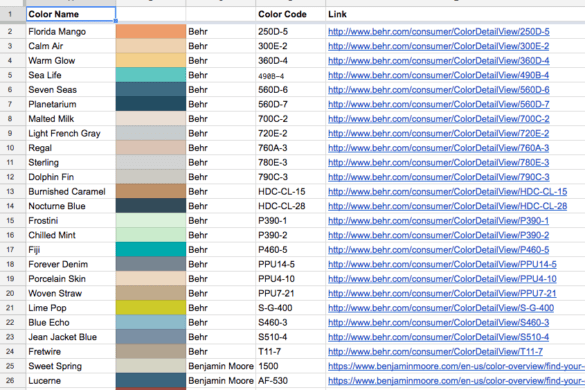Open the Behr T11-7 link
Viewport: 585px width, 390px height.
[435, 352]
